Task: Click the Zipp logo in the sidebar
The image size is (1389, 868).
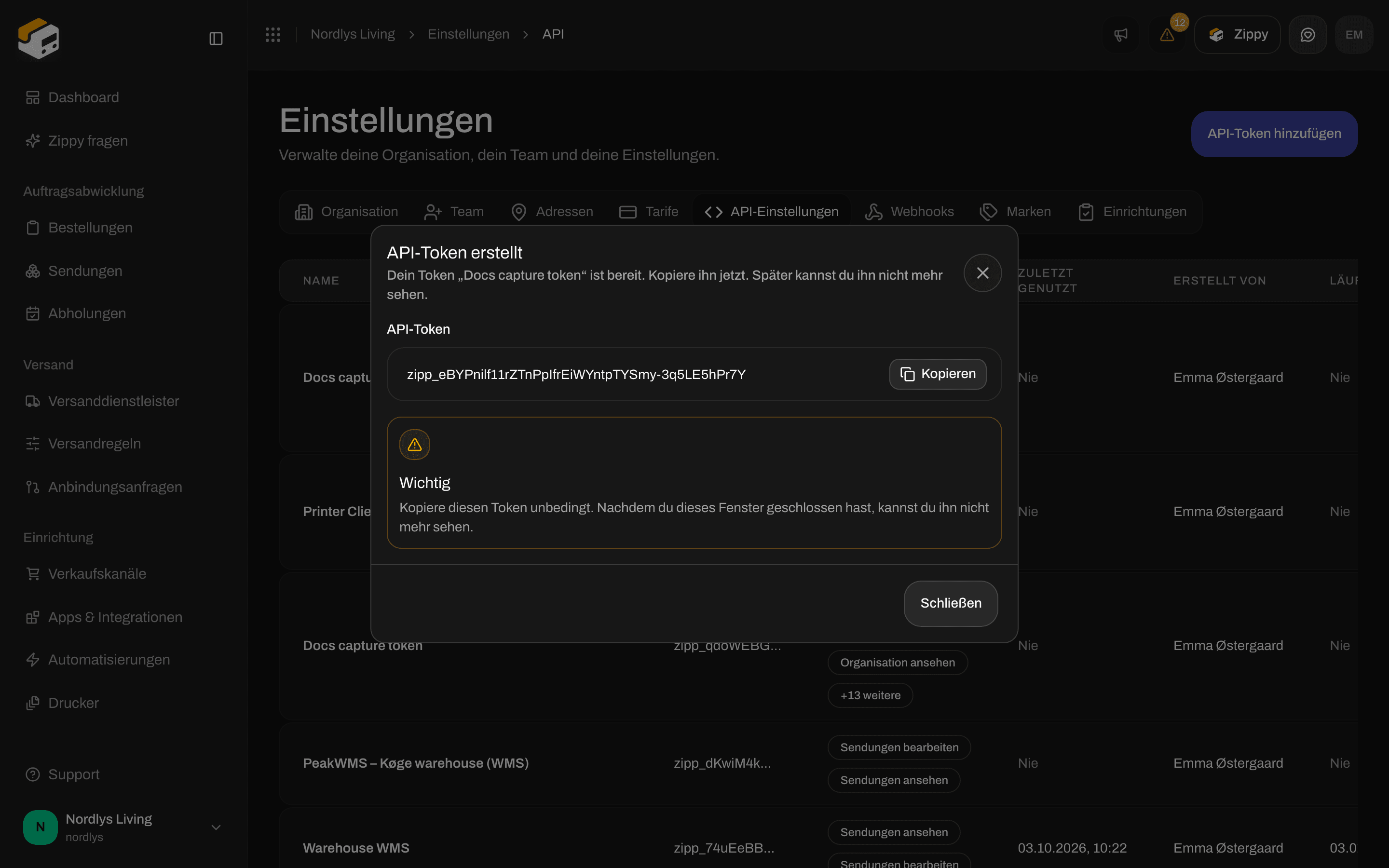Action: coord(39,38)
